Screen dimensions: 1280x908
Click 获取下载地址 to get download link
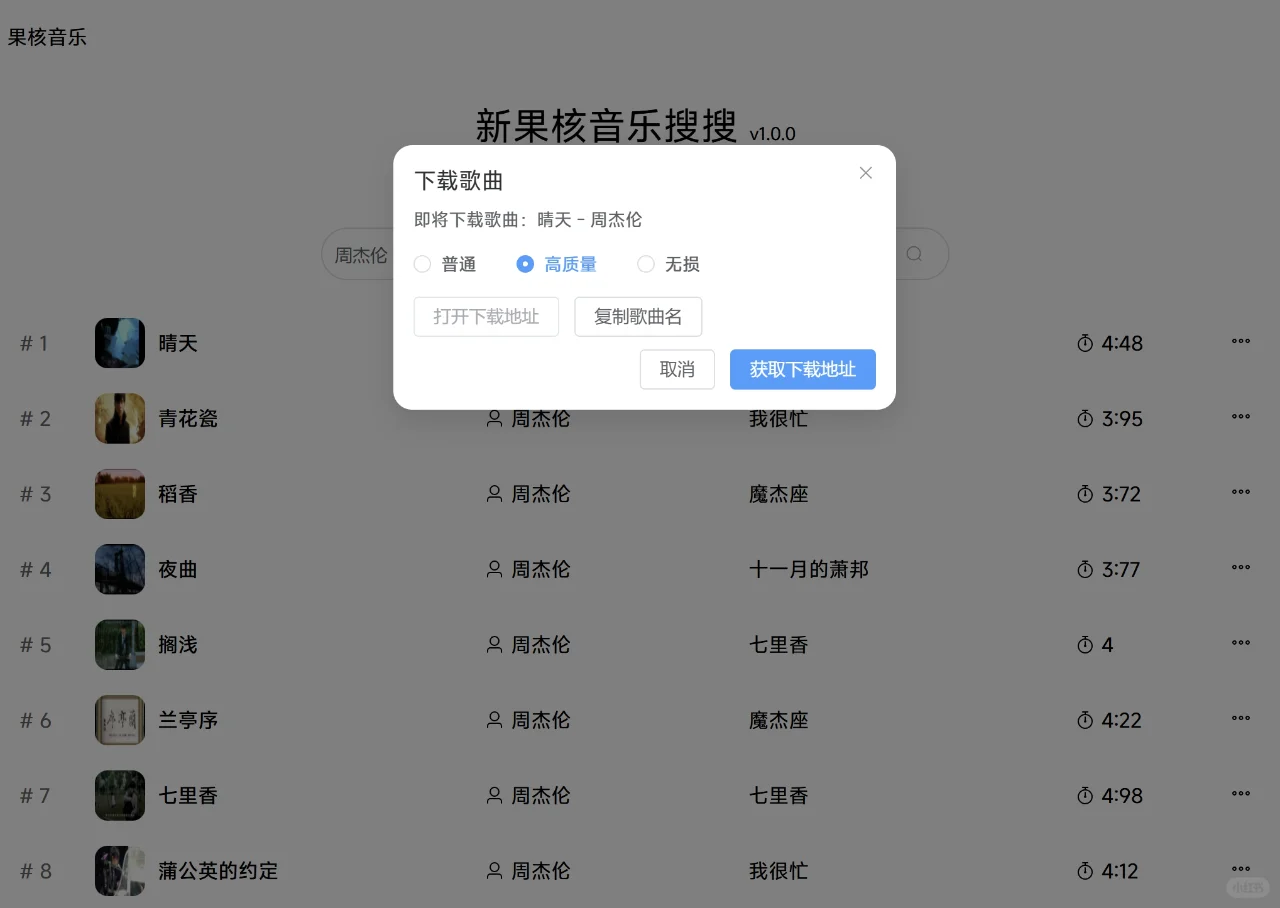(x=803, y=369)
